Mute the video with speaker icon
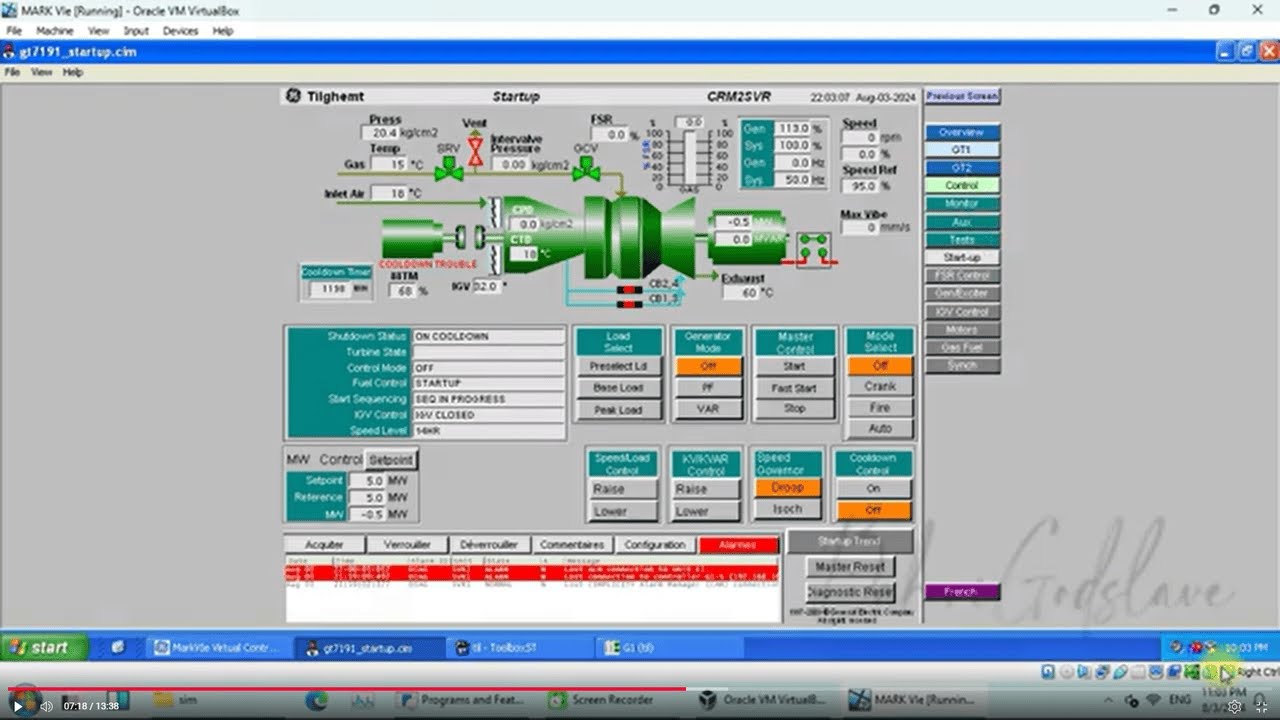This screenshot has height=720, width=1280. pyautogui.click(x=46, y=706)
